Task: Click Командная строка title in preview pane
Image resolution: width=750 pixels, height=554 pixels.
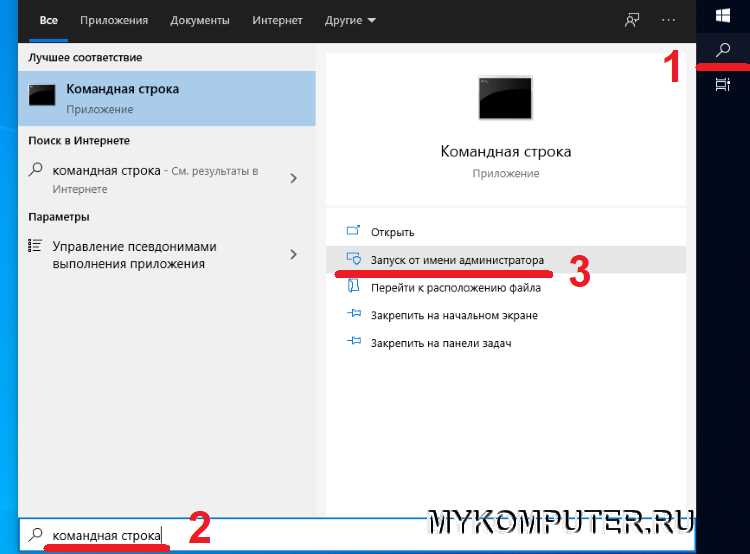Action: [506, 152]
